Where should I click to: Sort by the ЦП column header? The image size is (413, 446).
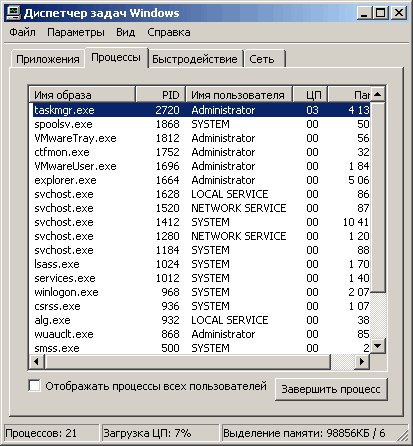(310, 95)
